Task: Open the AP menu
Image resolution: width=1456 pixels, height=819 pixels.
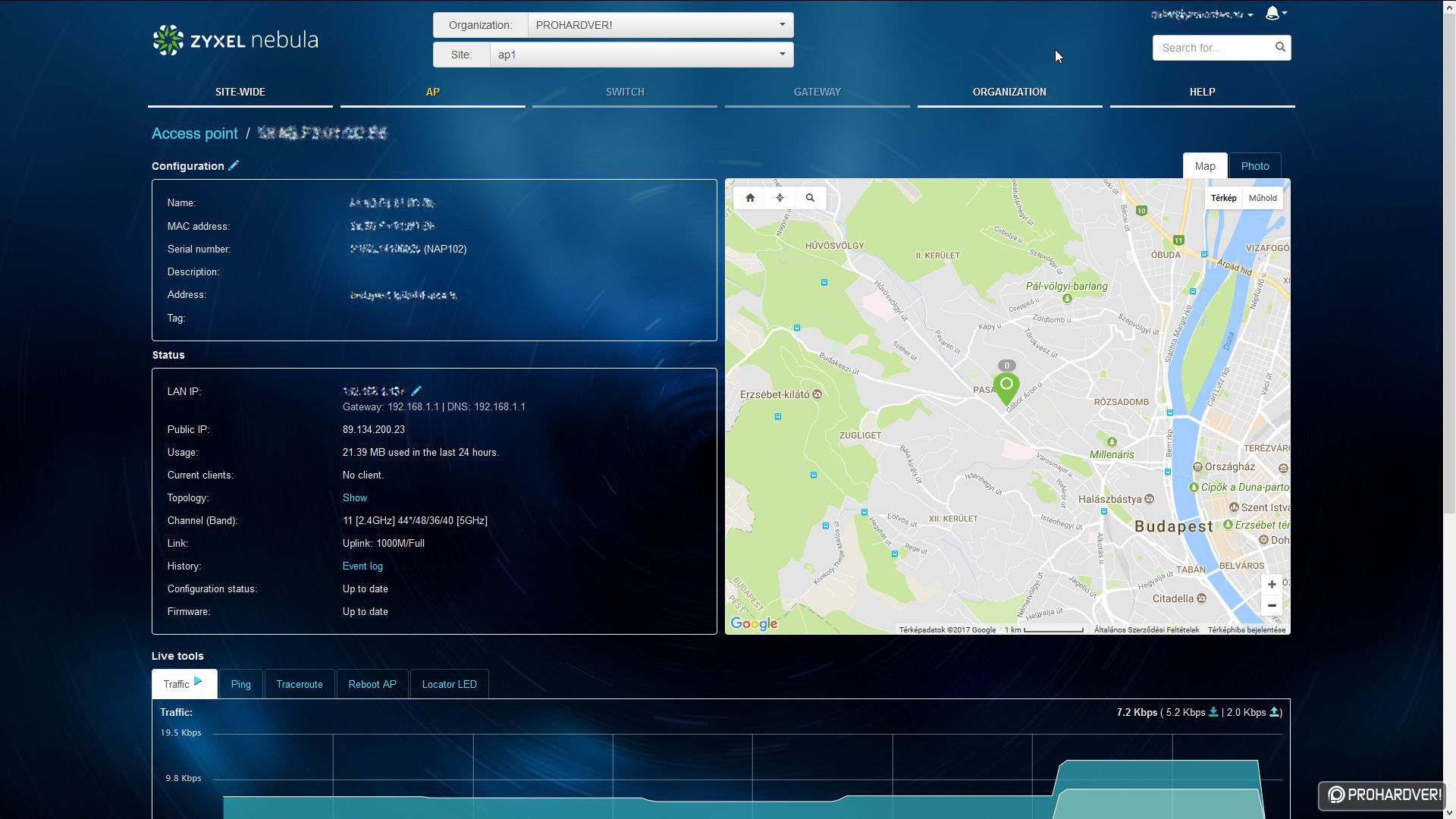Action: pyautogui.click(x=433, y=92)
